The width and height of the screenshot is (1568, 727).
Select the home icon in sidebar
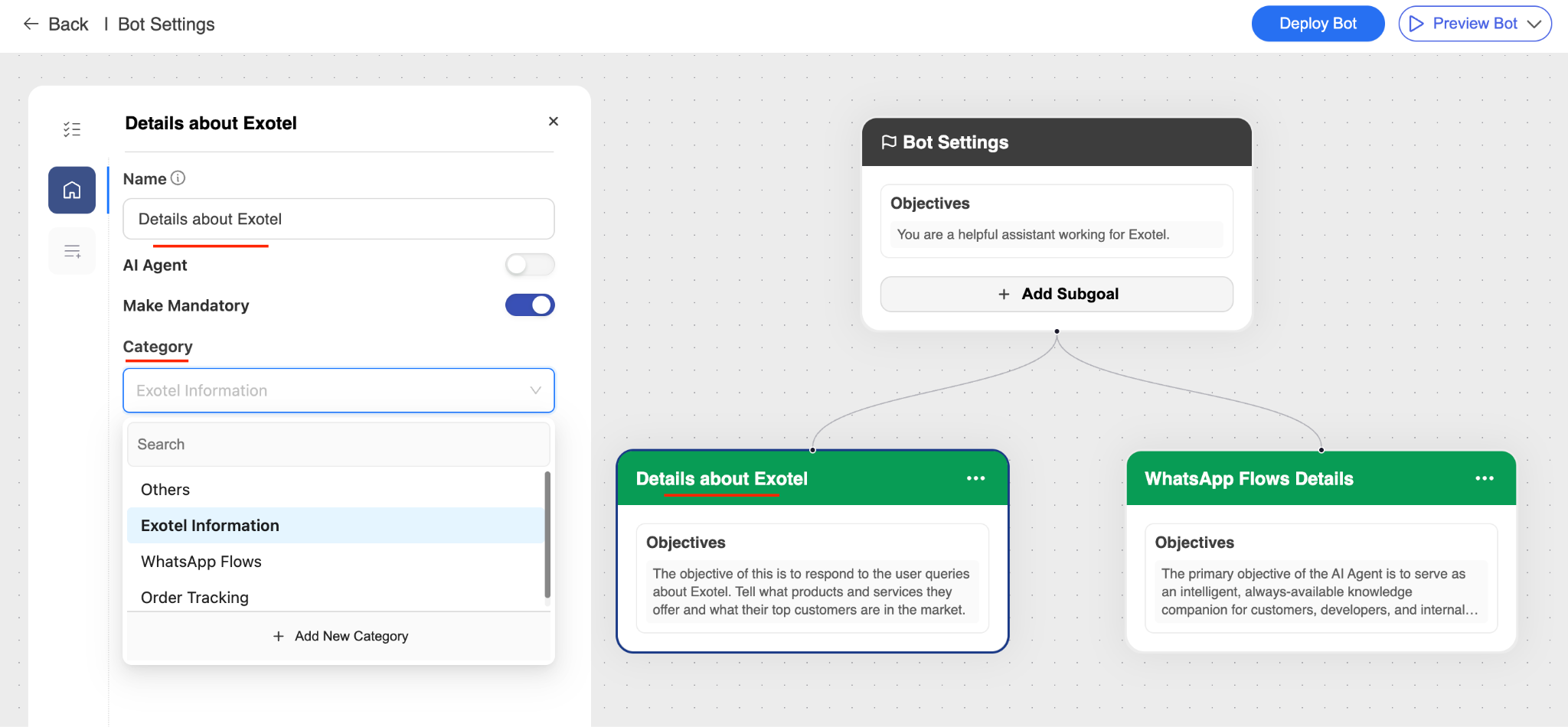[72, 190]
